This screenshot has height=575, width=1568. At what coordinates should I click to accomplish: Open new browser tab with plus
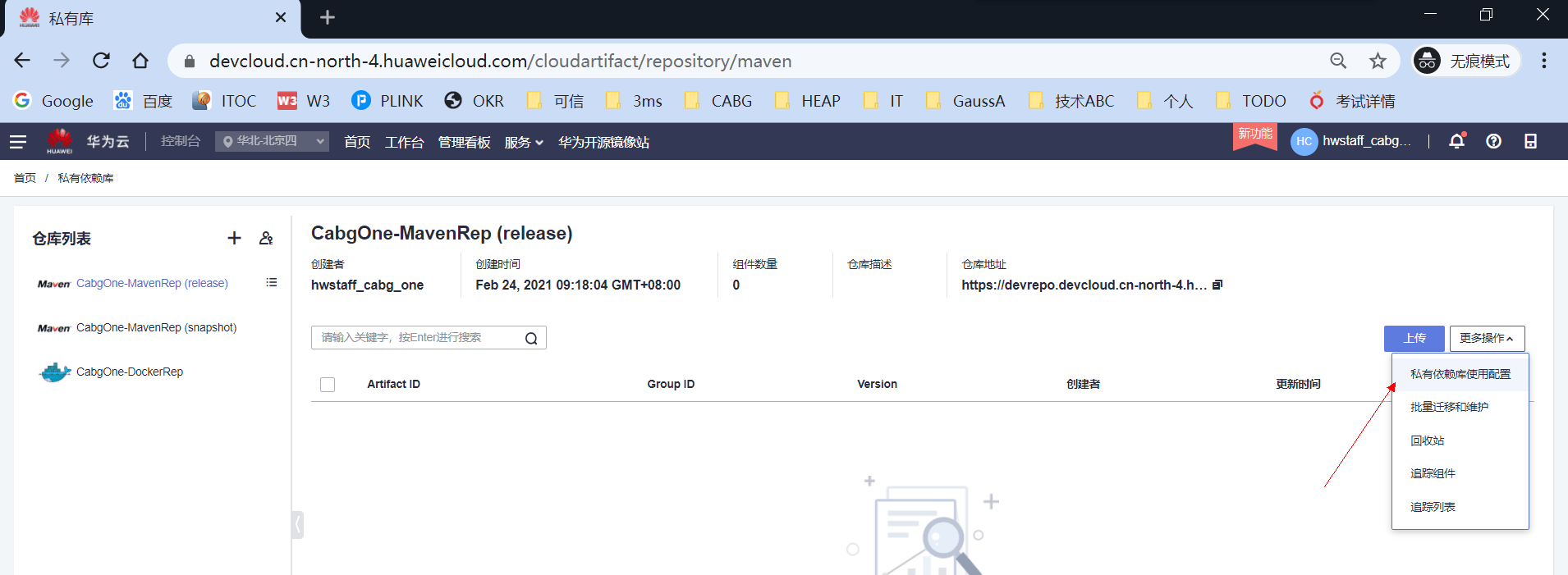click(x=327, y=17)
